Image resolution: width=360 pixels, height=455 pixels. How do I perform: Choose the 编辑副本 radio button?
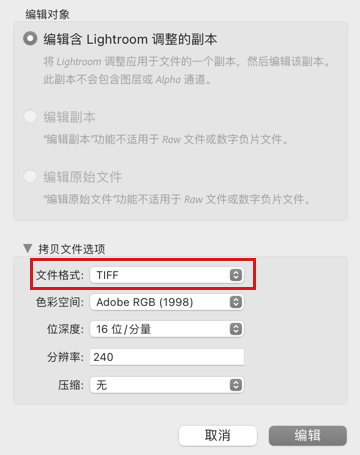(x=30, y=116)
